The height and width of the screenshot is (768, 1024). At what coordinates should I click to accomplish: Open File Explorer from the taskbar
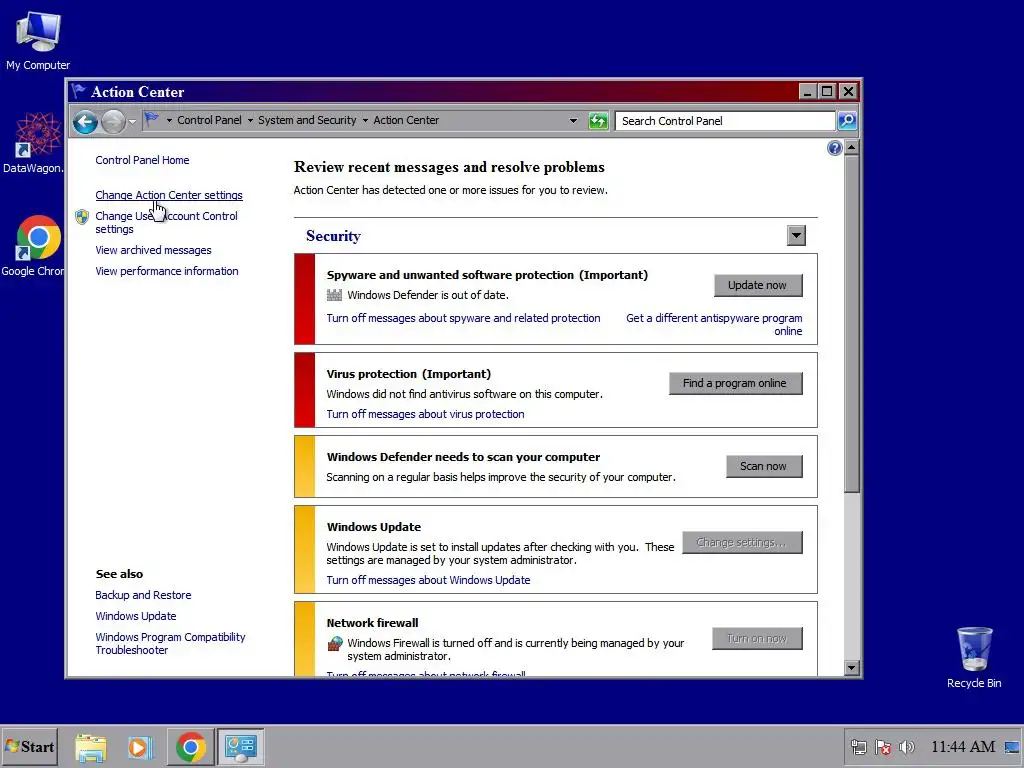click(91, 747)
